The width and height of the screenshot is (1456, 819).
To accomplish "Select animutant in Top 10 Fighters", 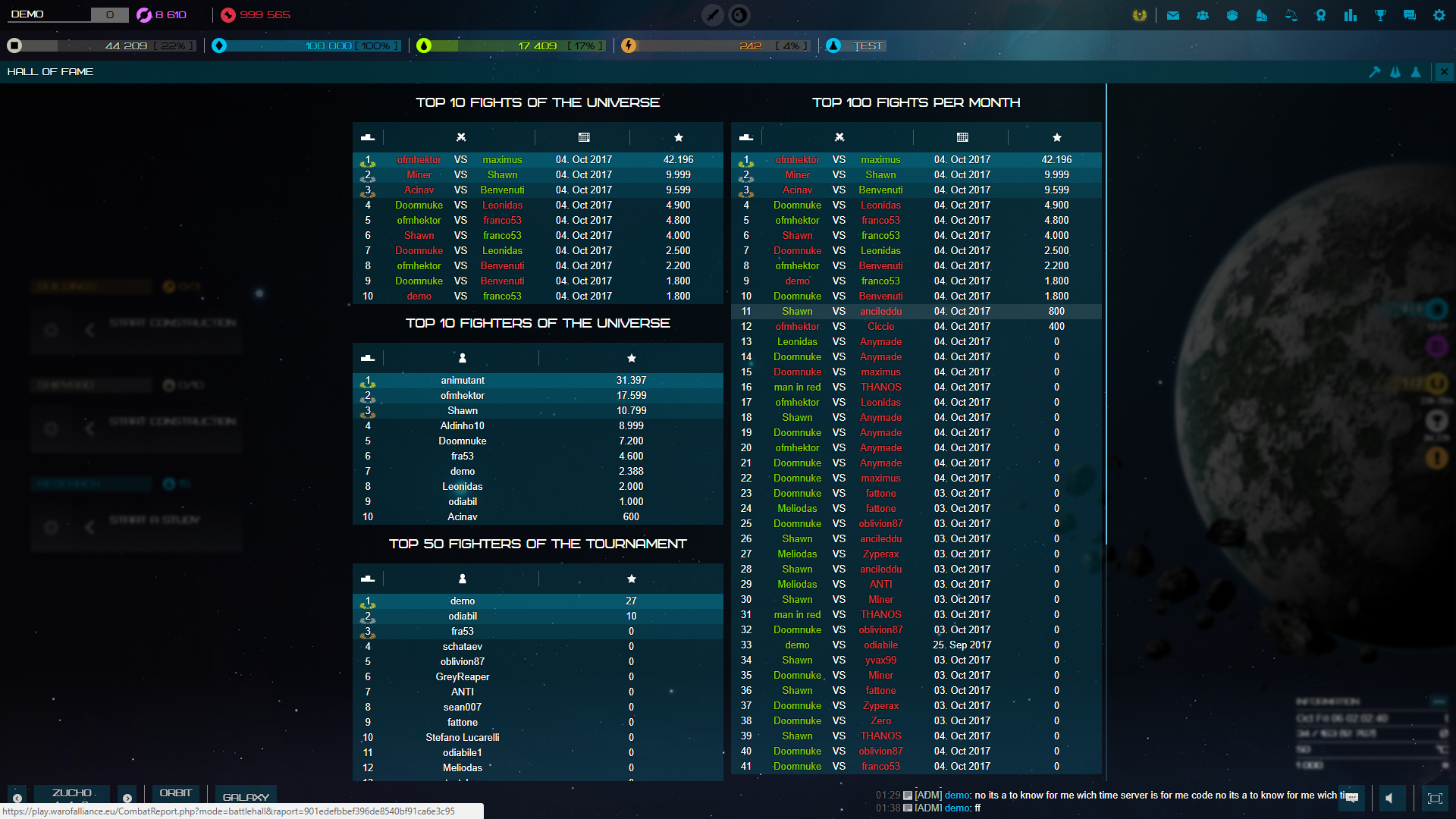I will (463, 381).
